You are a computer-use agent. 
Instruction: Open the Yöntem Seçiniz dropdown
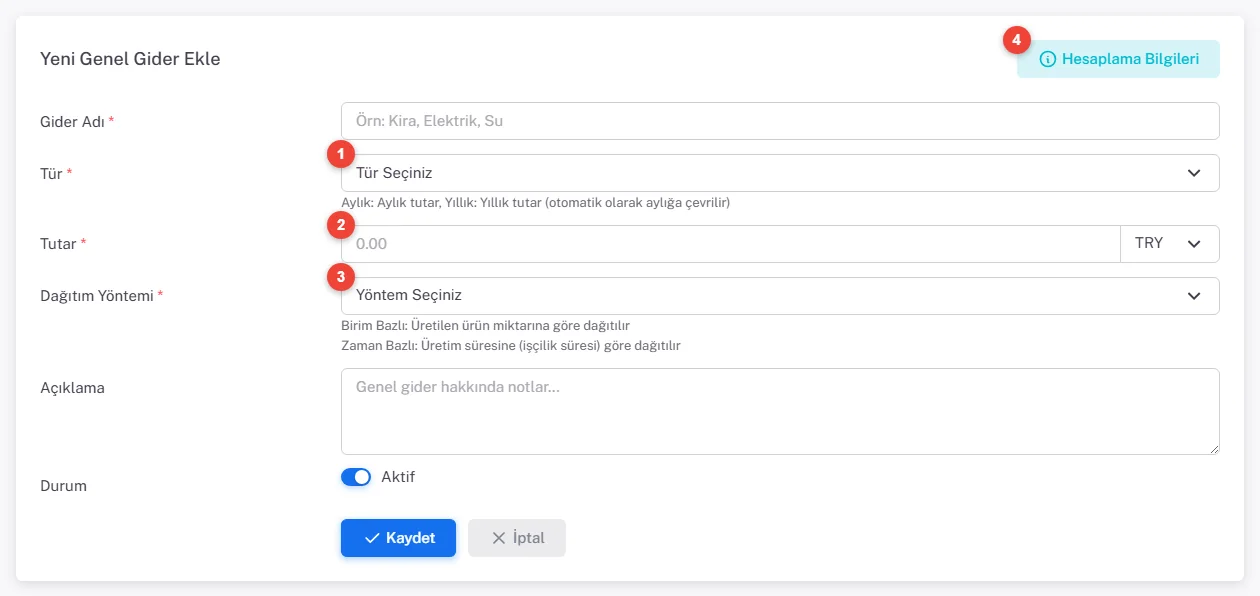click(780, 296)
